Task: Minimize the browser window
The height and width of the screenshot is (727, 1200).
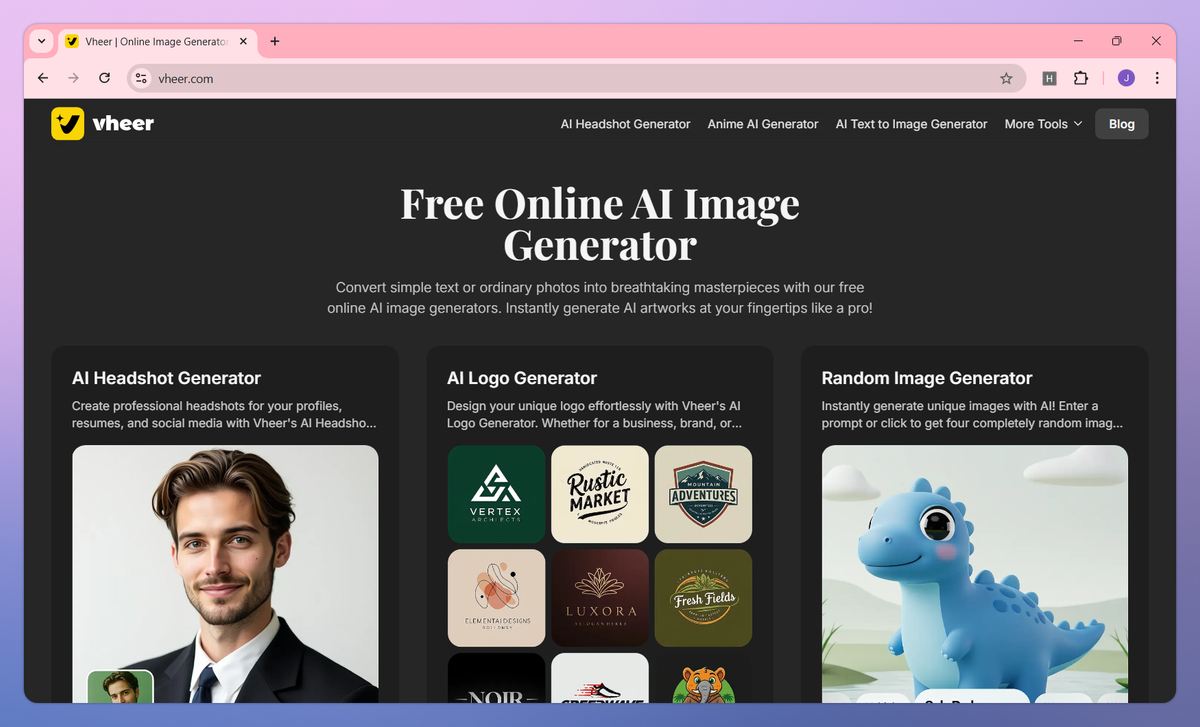Action: click(1079, 41)
